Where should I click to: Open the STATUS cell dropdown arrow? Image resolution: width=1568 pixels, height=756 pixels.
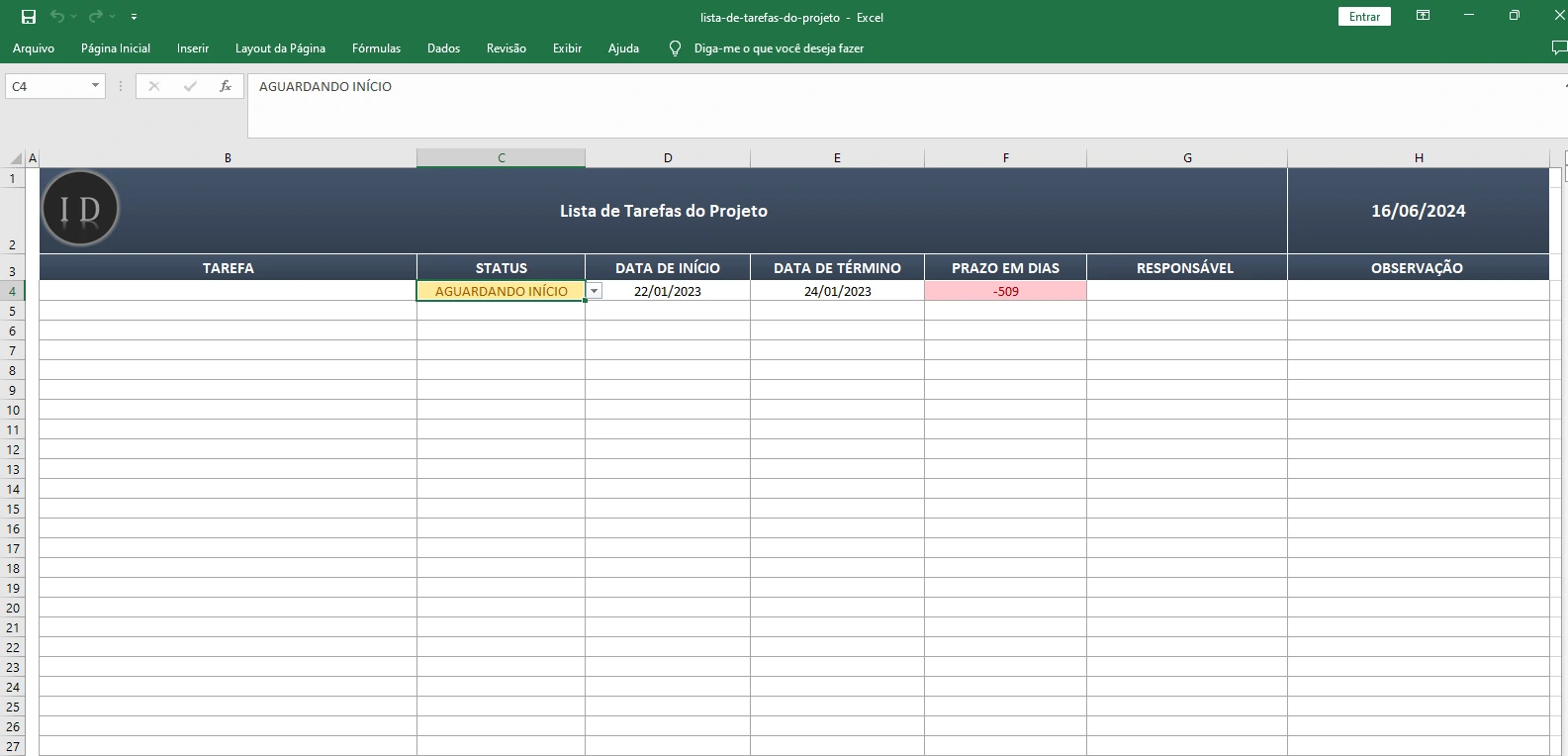tap(595, 291)
